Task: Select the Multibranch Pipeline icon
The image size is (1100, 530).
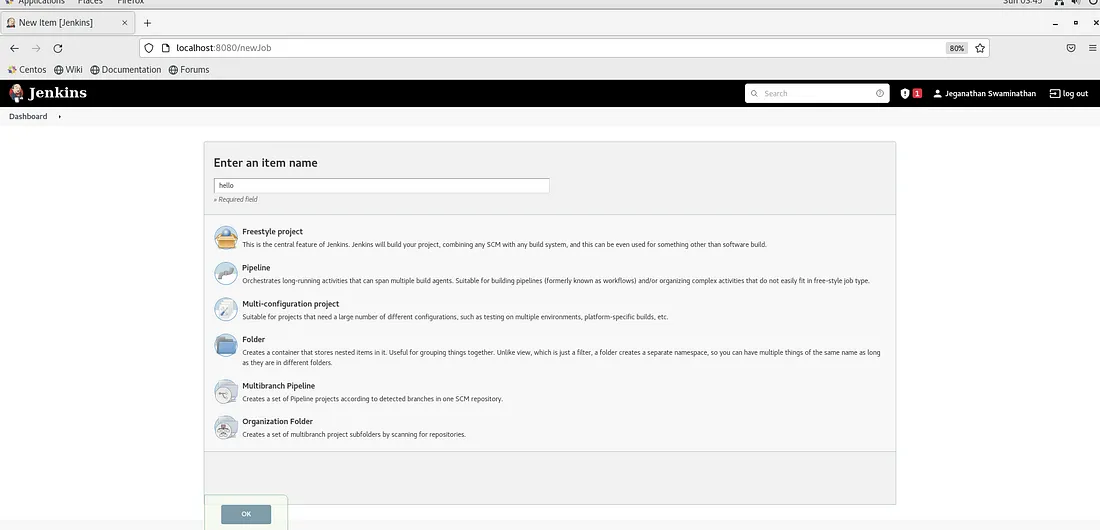Action: coord(226,392)
